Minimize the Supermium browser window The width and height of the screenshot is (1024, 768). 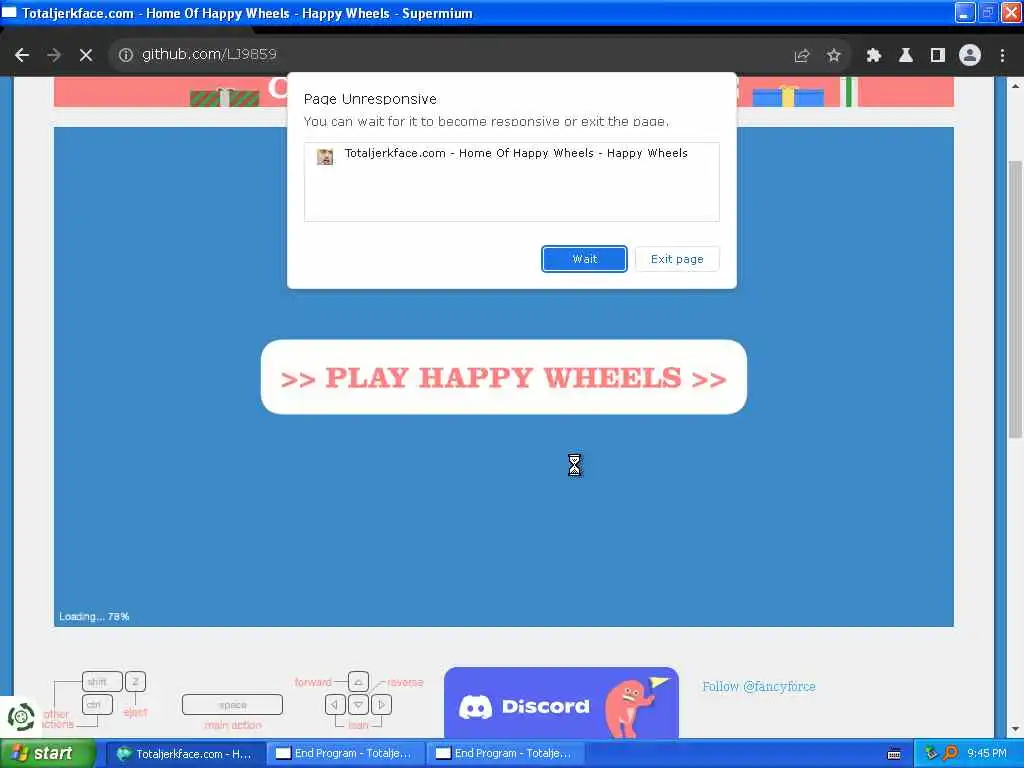tap(965, 12)
